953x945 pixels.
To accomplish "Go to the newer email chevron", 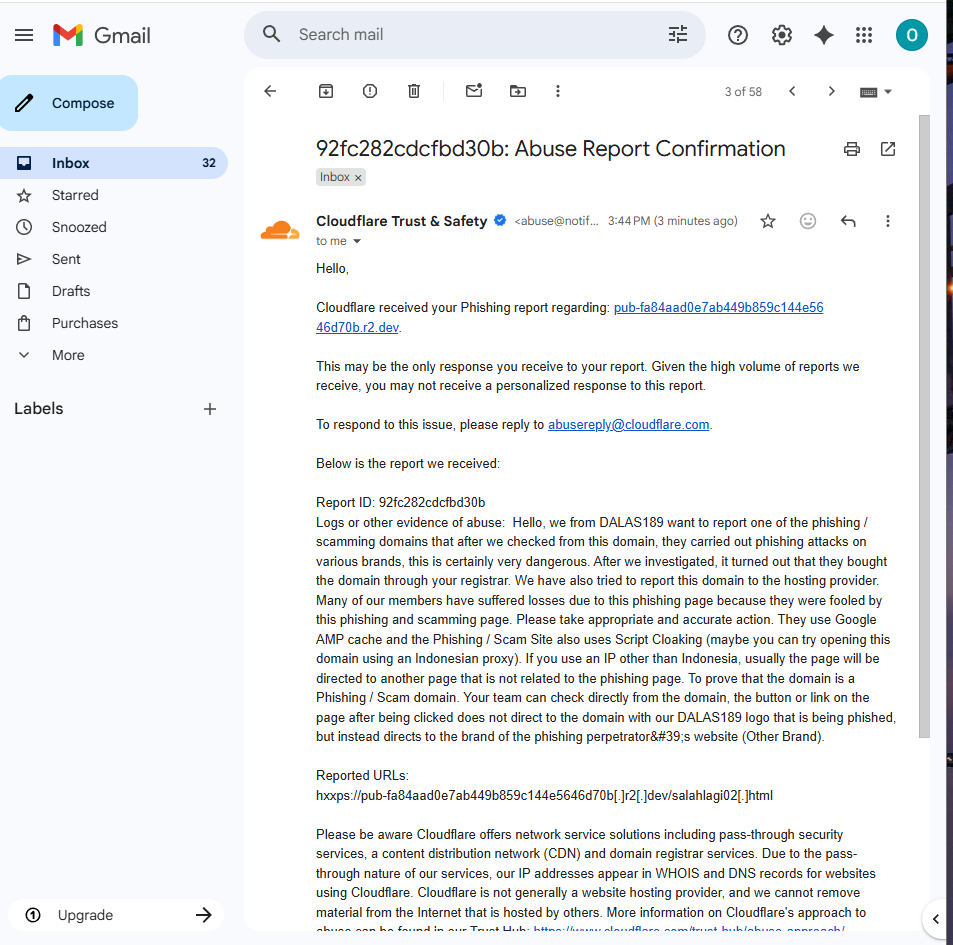I will point(792,91).
